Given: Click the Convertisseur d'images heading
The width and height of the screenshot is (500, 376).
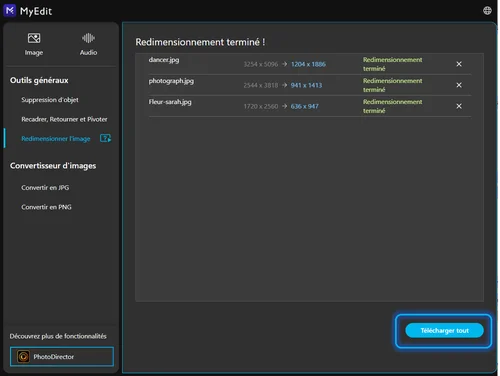Looking at the screenshot, I should (53, 166).
